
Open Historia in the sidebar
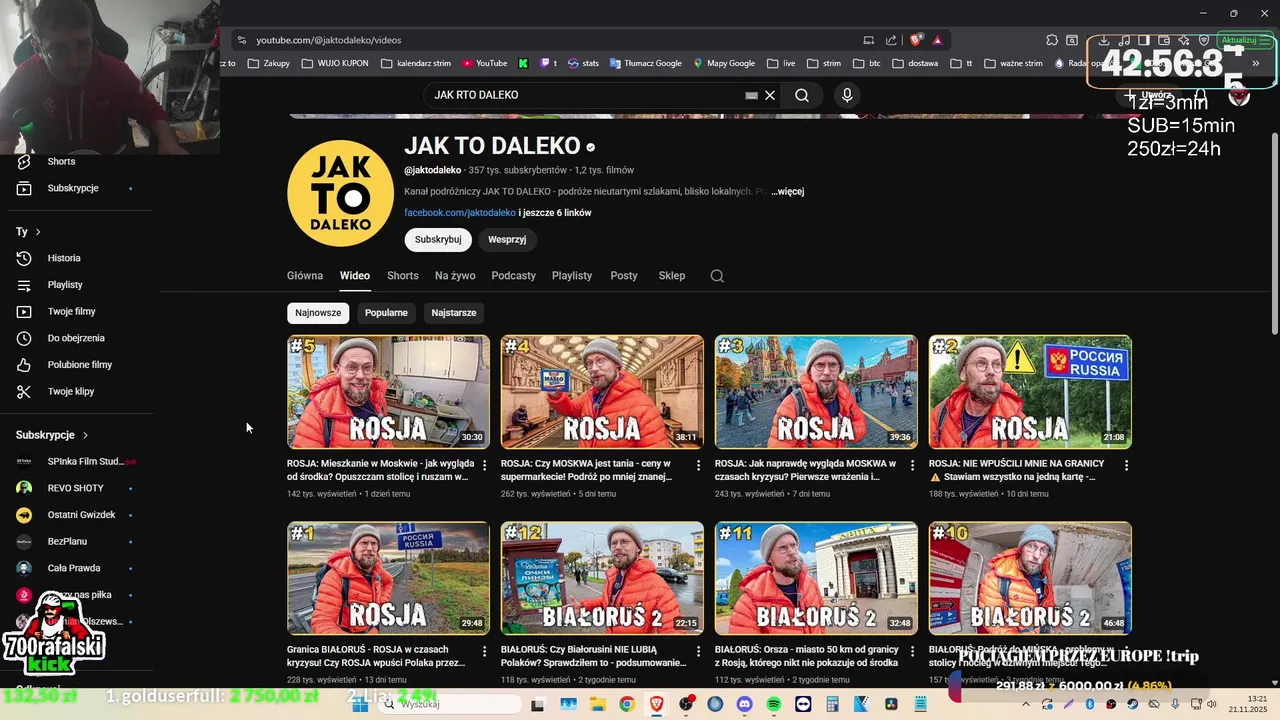coord(64,258)
